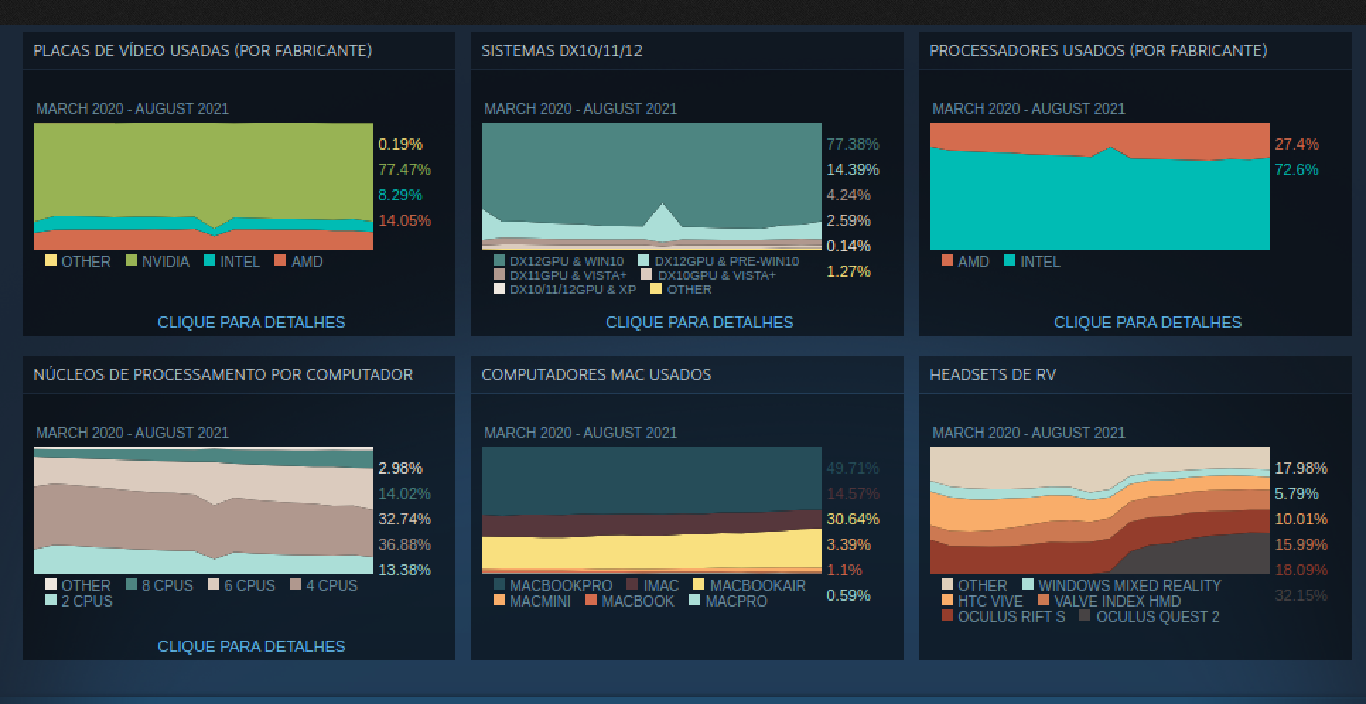1366x704 pixels.
Task: Click the IMAC legend entry
Action: tap(653, 585)
